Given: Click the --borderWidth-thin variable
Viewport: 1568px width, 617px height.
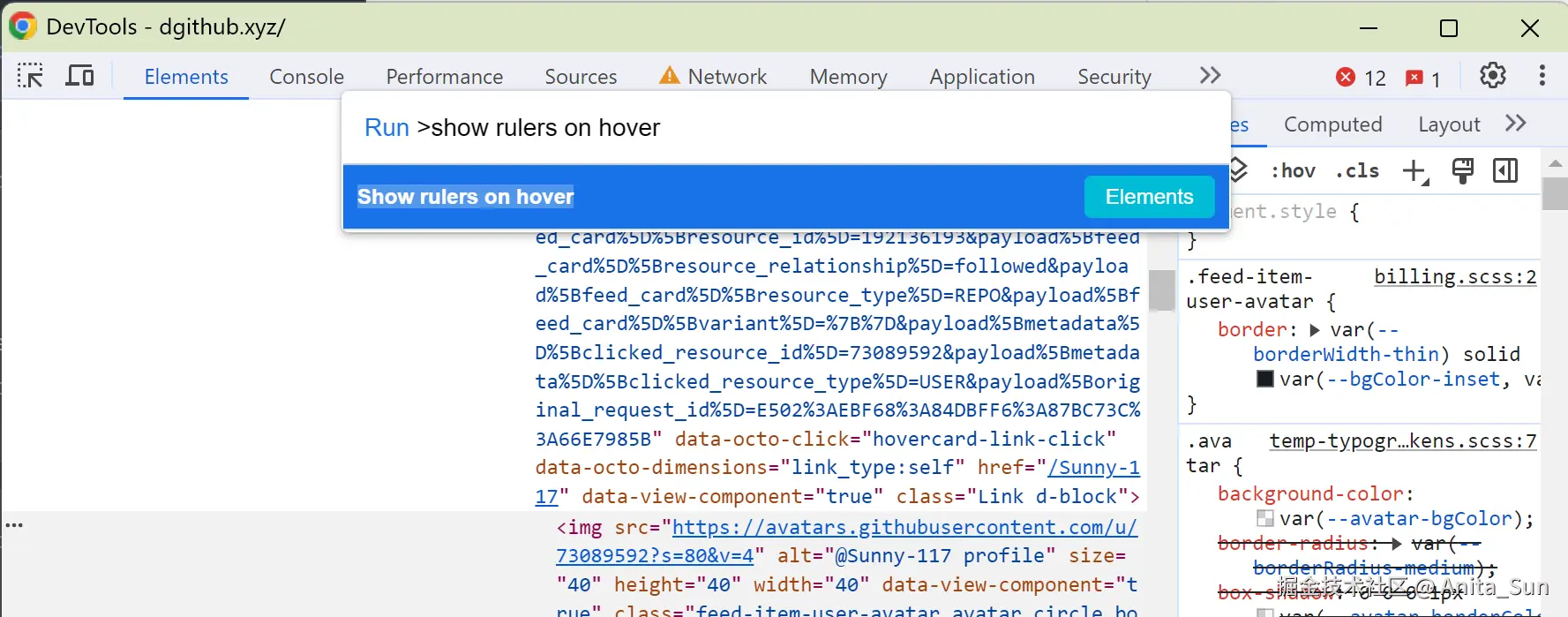Looking at the screenshot, I should 1347,355.
